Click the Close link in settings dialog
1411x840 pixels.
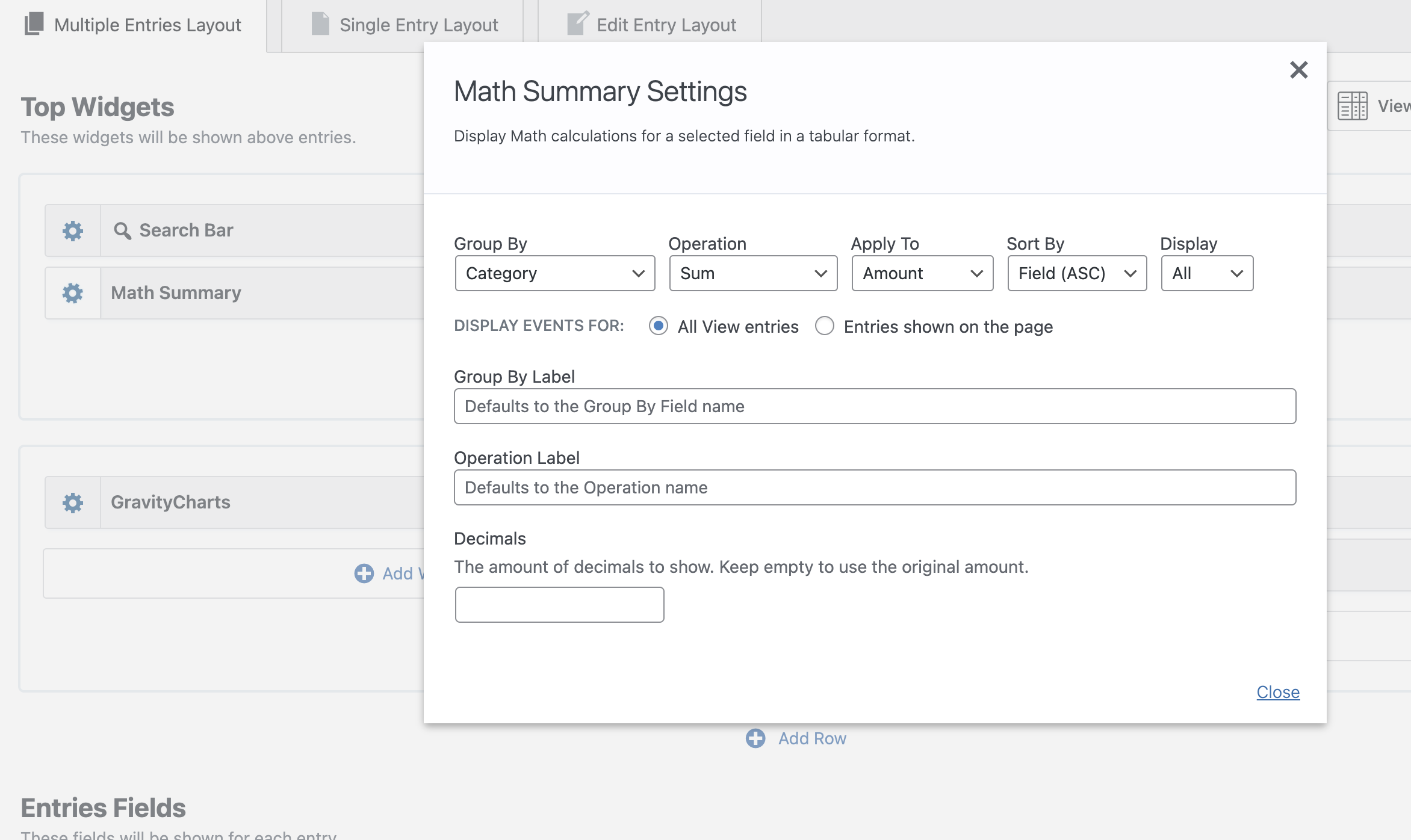coord(1278,692)
